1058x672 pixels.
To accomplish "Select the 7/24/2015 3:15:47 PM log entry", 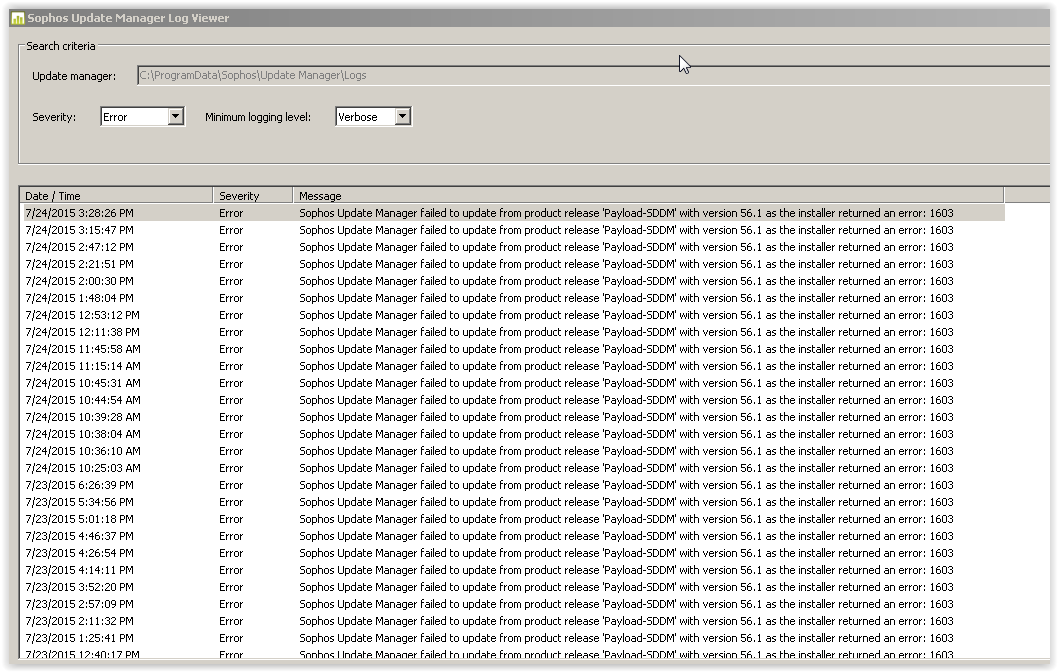I will pos(513,230).
